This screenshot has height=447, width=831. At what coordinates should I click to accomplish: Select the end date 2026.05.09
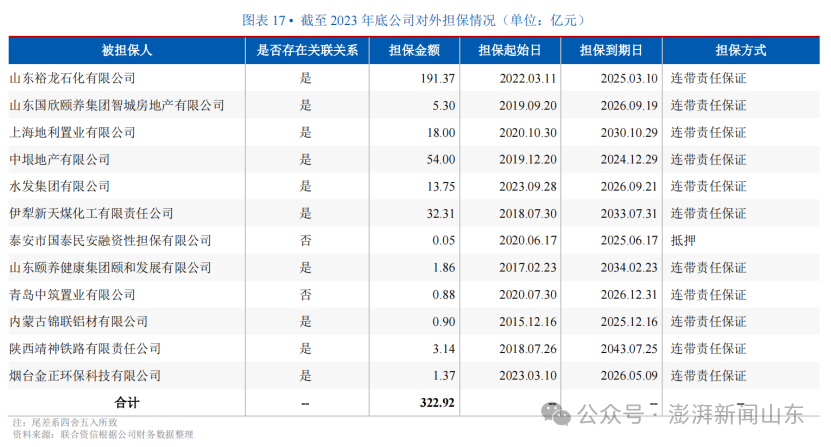coord(629,376)
